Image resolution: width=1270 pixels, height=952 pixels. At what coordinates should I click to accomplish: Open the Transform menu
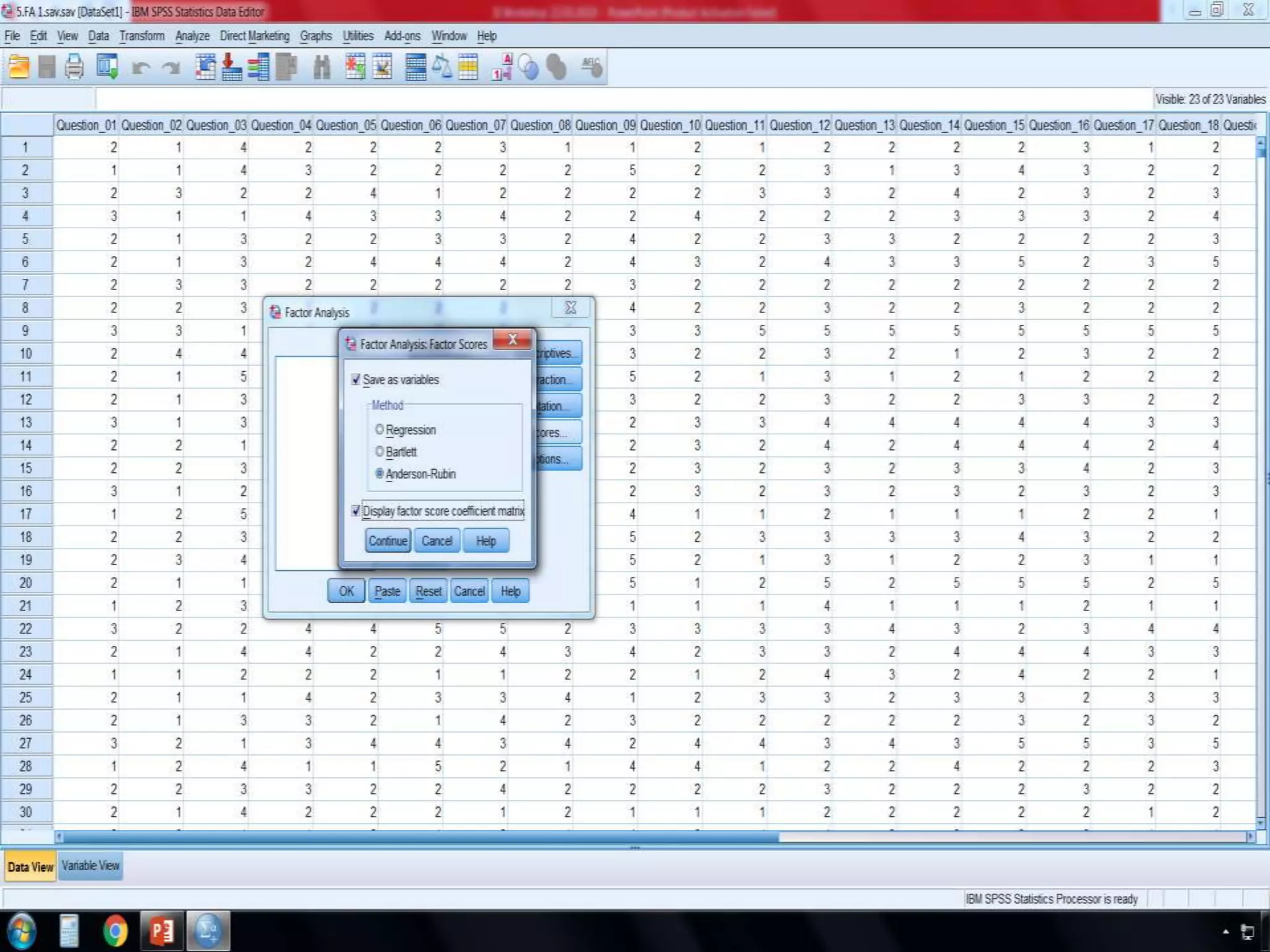point(141,36)
